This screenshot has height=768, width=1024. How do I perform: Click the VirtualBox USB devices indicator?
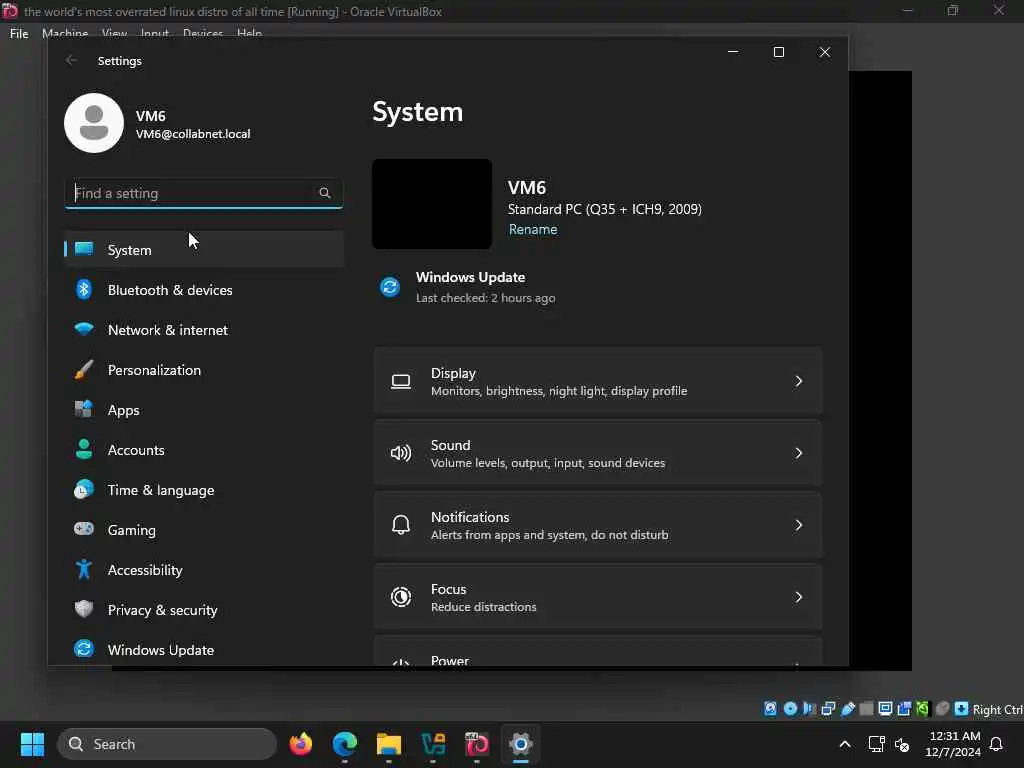[x=848, y=709]
